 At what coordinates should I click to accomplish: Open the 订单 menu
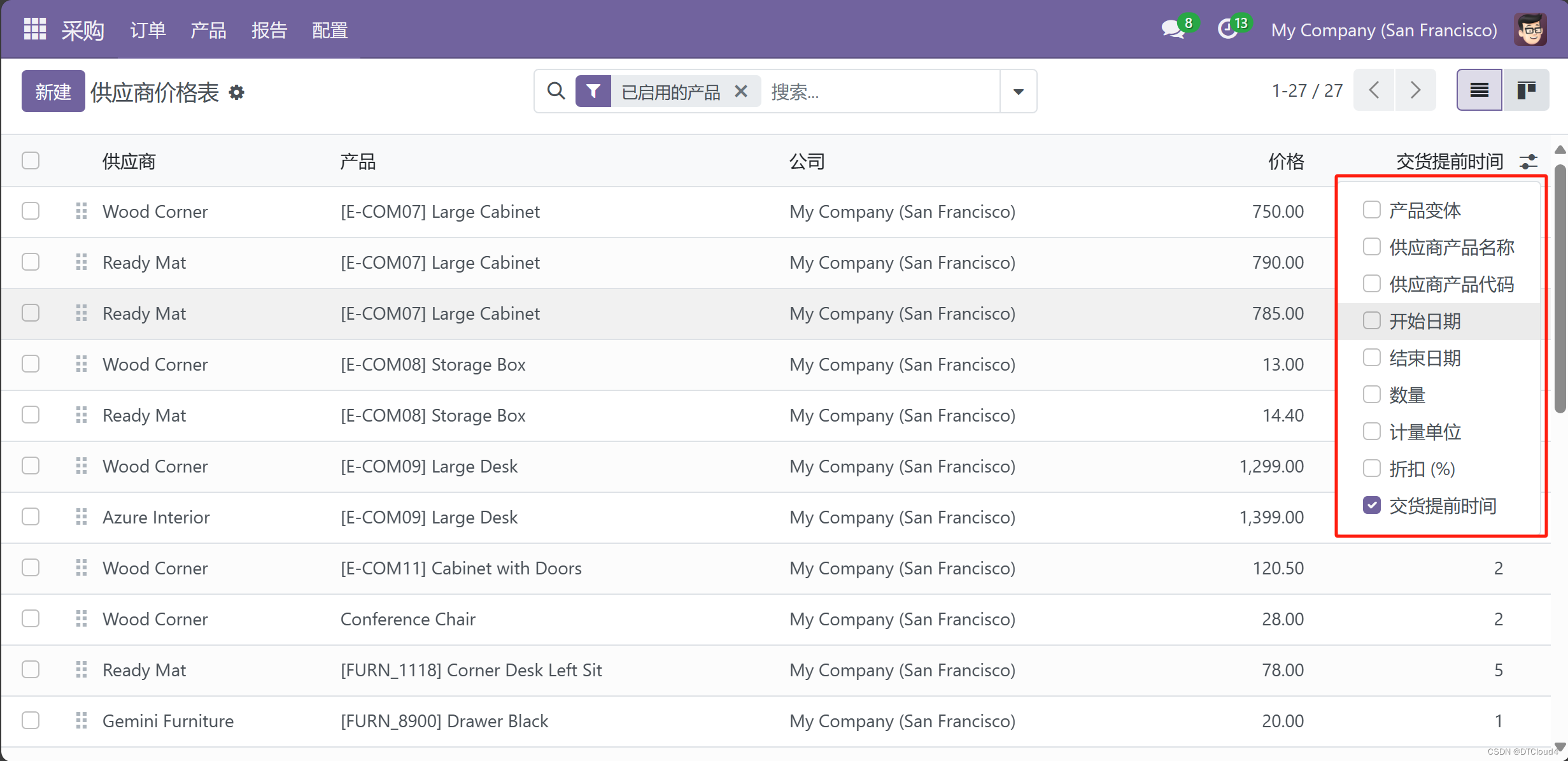point(148,30)
